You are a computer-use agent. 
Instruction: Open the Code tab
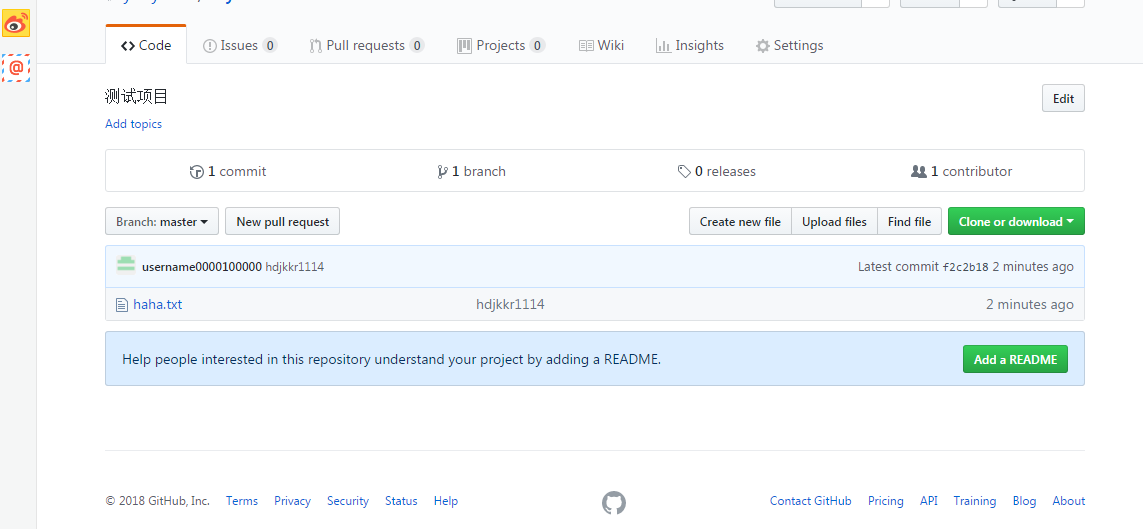point(146,45)
